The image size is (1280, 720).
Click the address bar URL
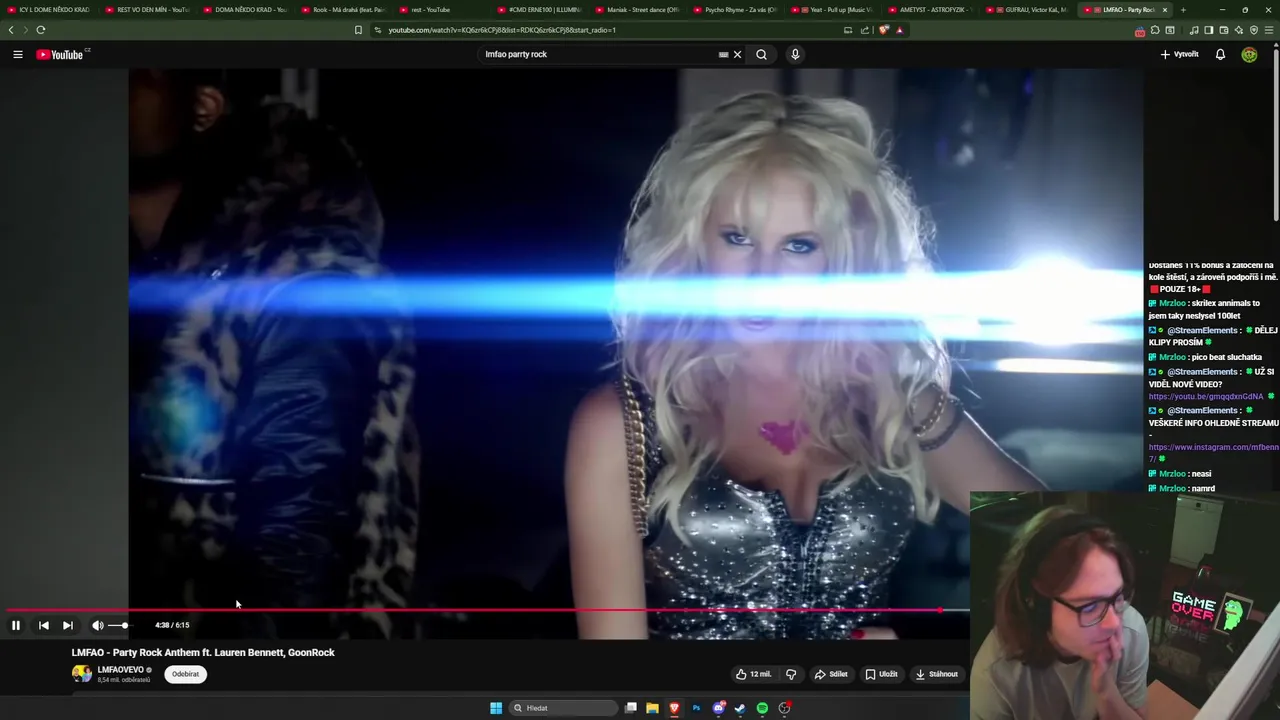(x=502, y=30)
